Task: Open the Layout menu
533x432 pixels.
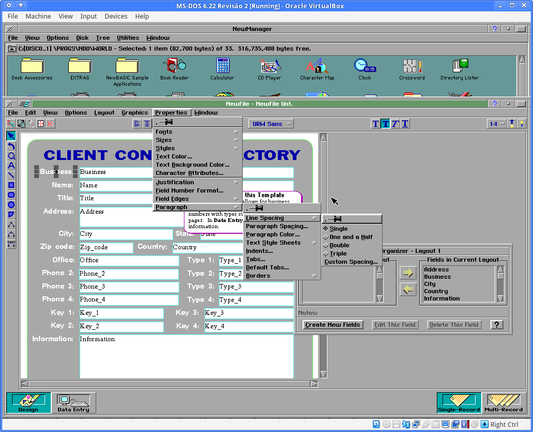Action: pyautogui.click(x=104, y=113)
